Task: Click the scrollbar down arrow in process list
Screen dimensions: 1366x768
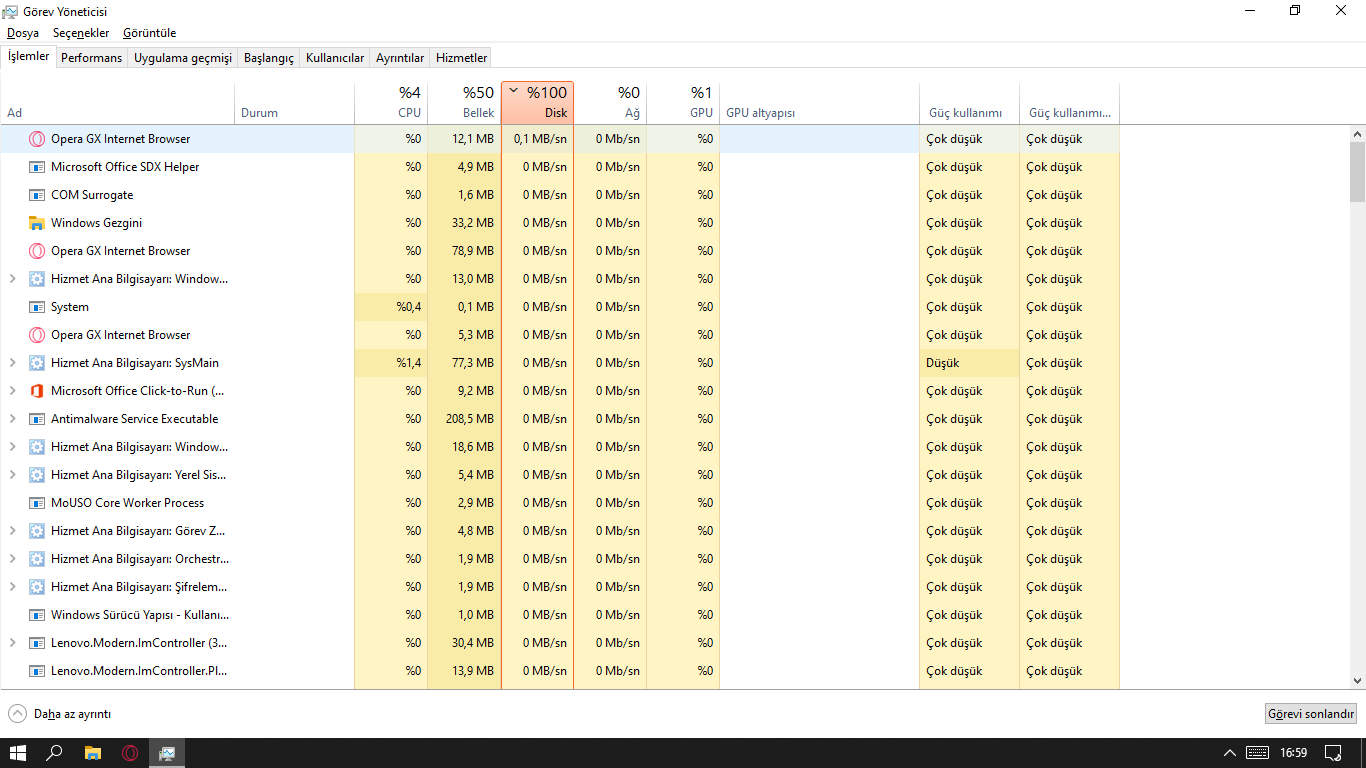Action: [x=1357, y=680]
